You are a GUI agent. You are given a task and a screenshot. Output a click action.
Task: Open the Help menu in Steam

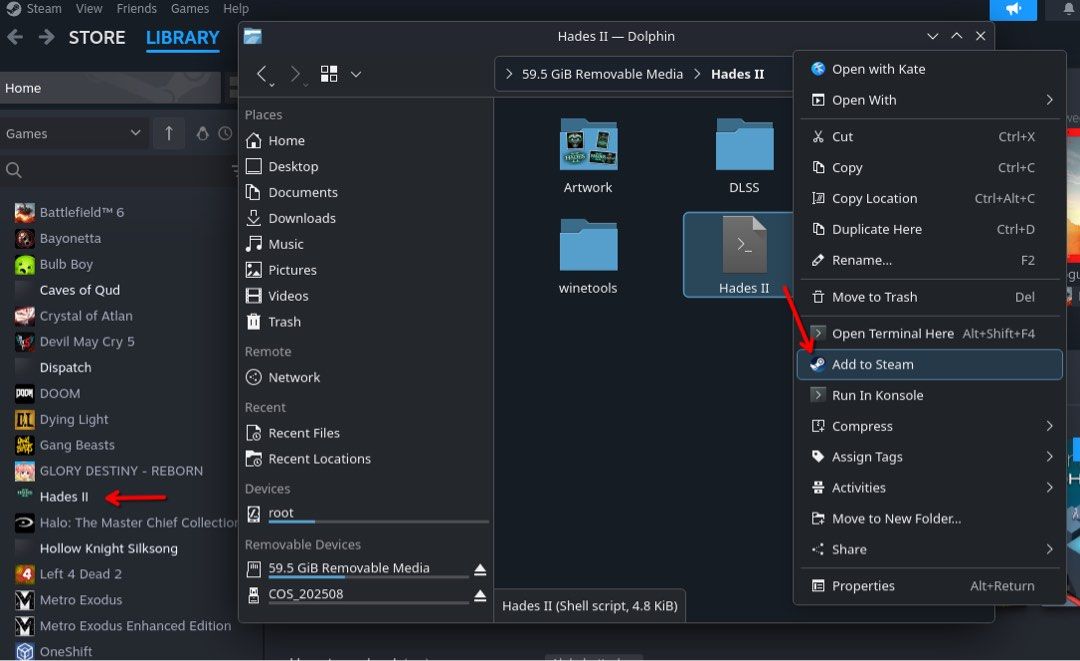pos(236,9)
